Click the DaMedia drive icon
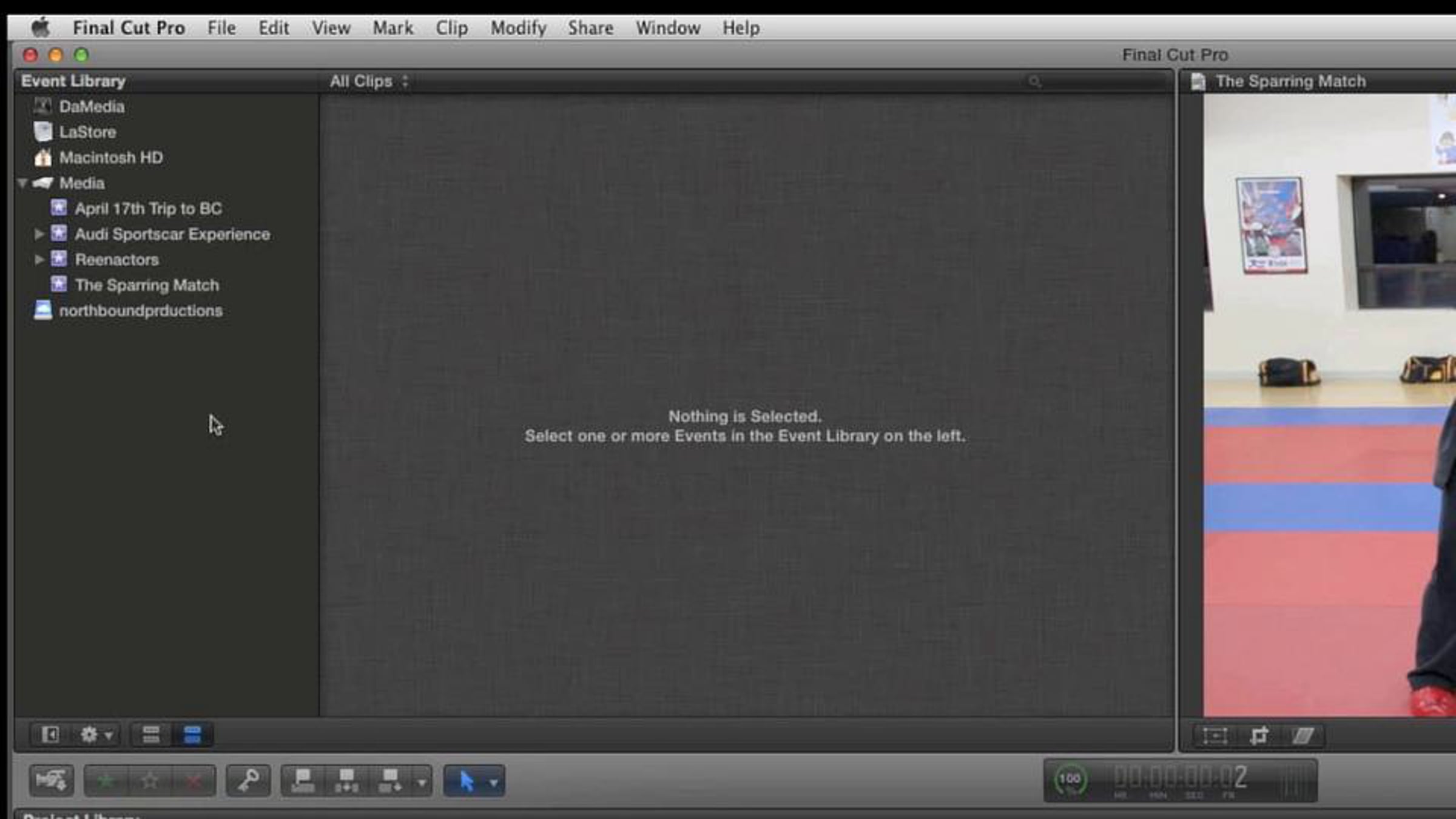 coord(42,106)
